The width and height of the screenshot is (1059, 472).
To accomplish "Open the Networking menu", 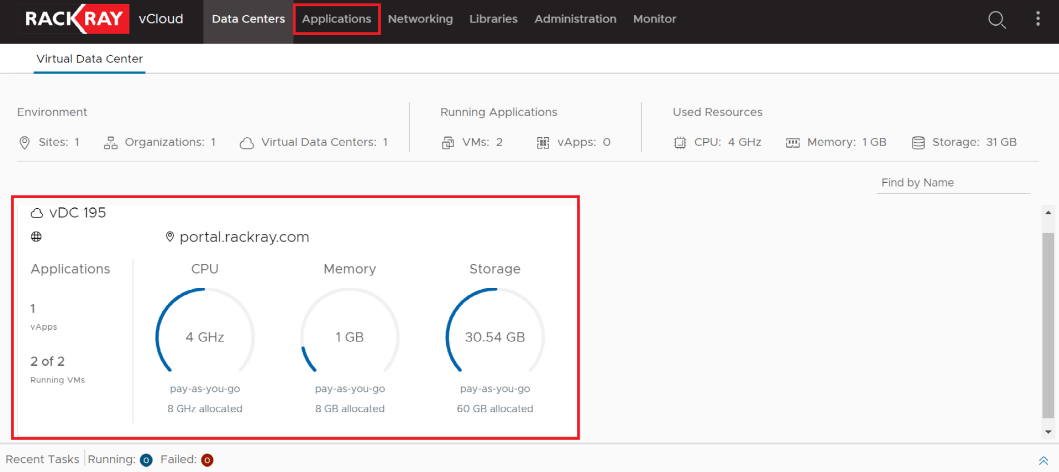I will pyautogui.click(x=420, y=19).
